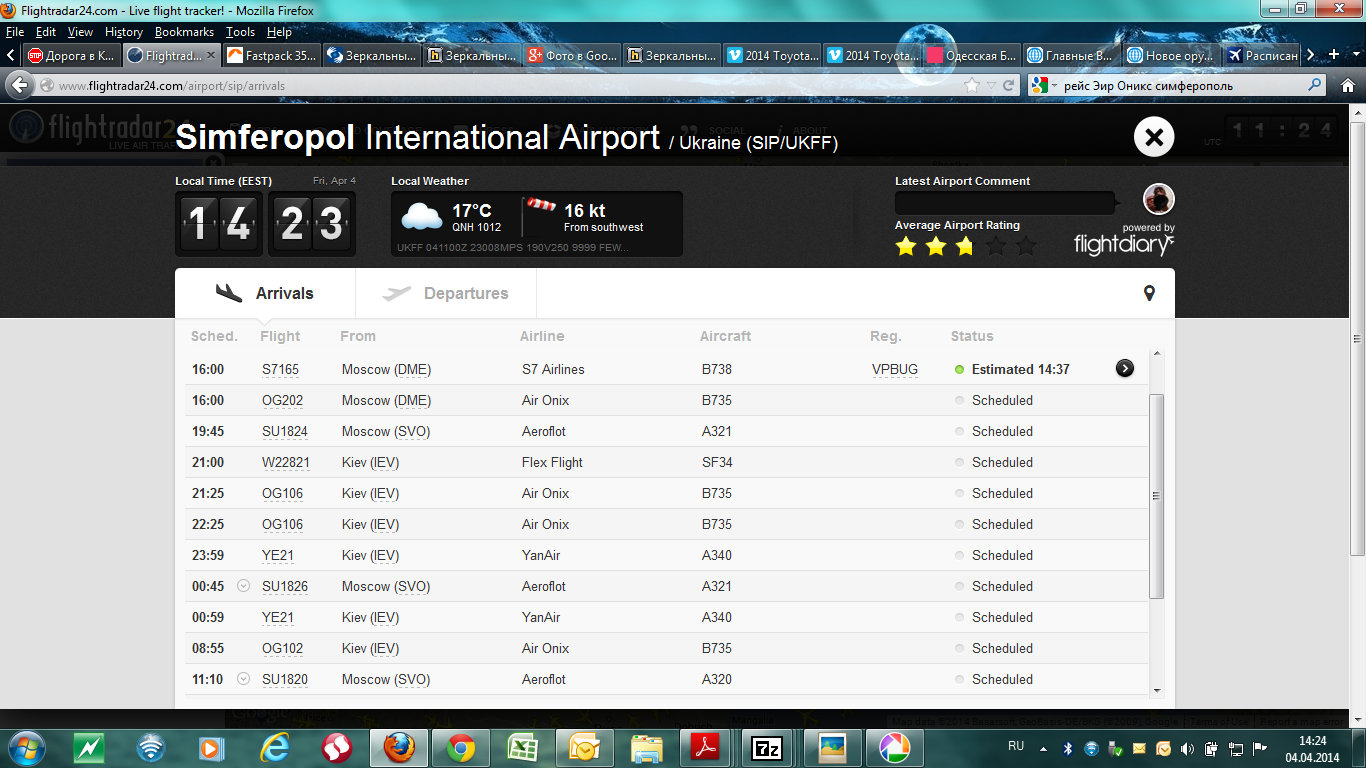1366x768 pixels.
Task: Click the VPBUG registration link
Action: pyautogui.click(x=894, y=369)
